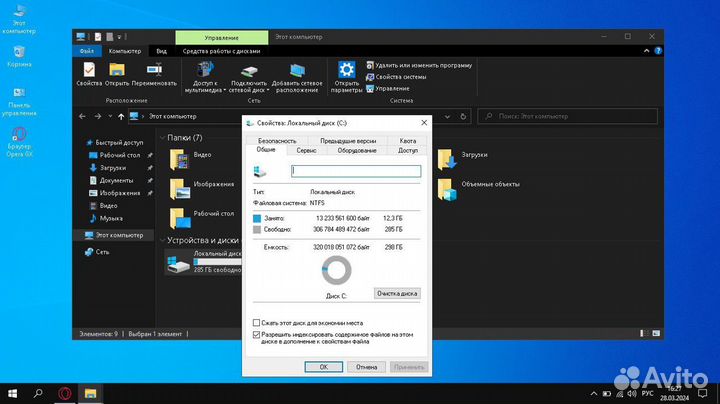Open the Вид ribbon tab
Viewport: 720px width, 404px height.
(x=161, y=50)
